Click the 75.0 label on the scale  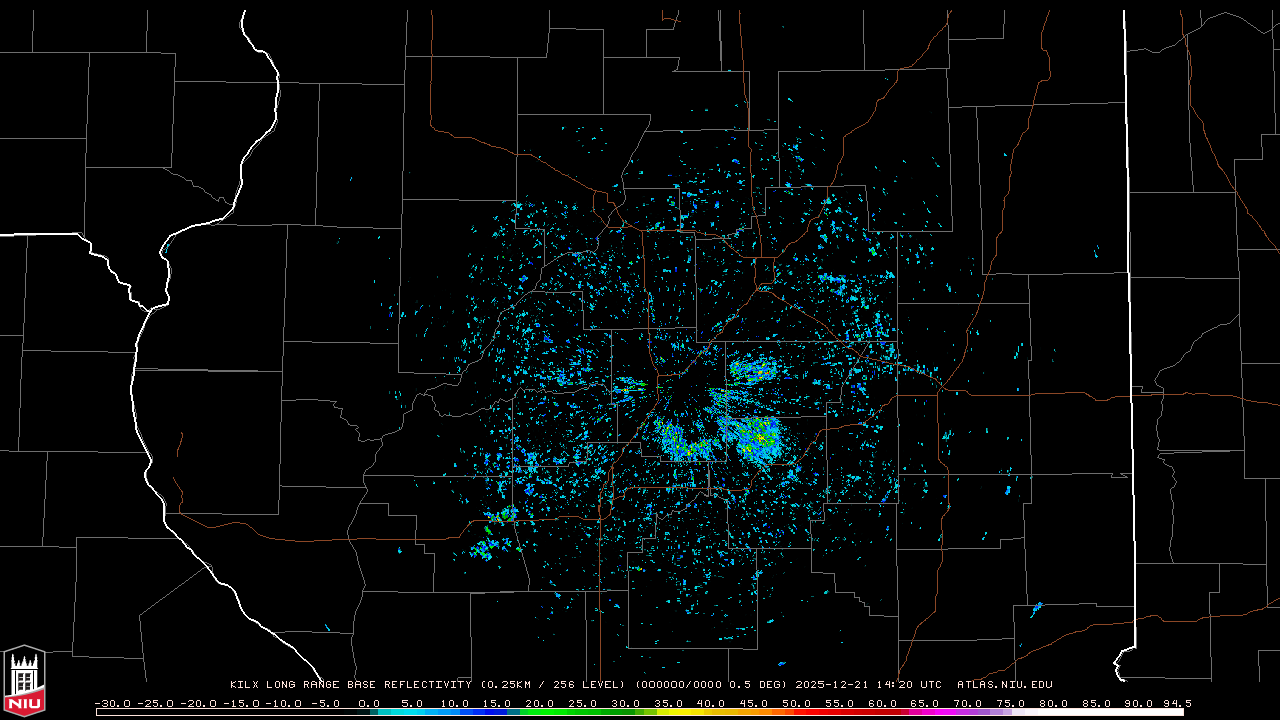pyautogui.click(x=1010, y=703)
